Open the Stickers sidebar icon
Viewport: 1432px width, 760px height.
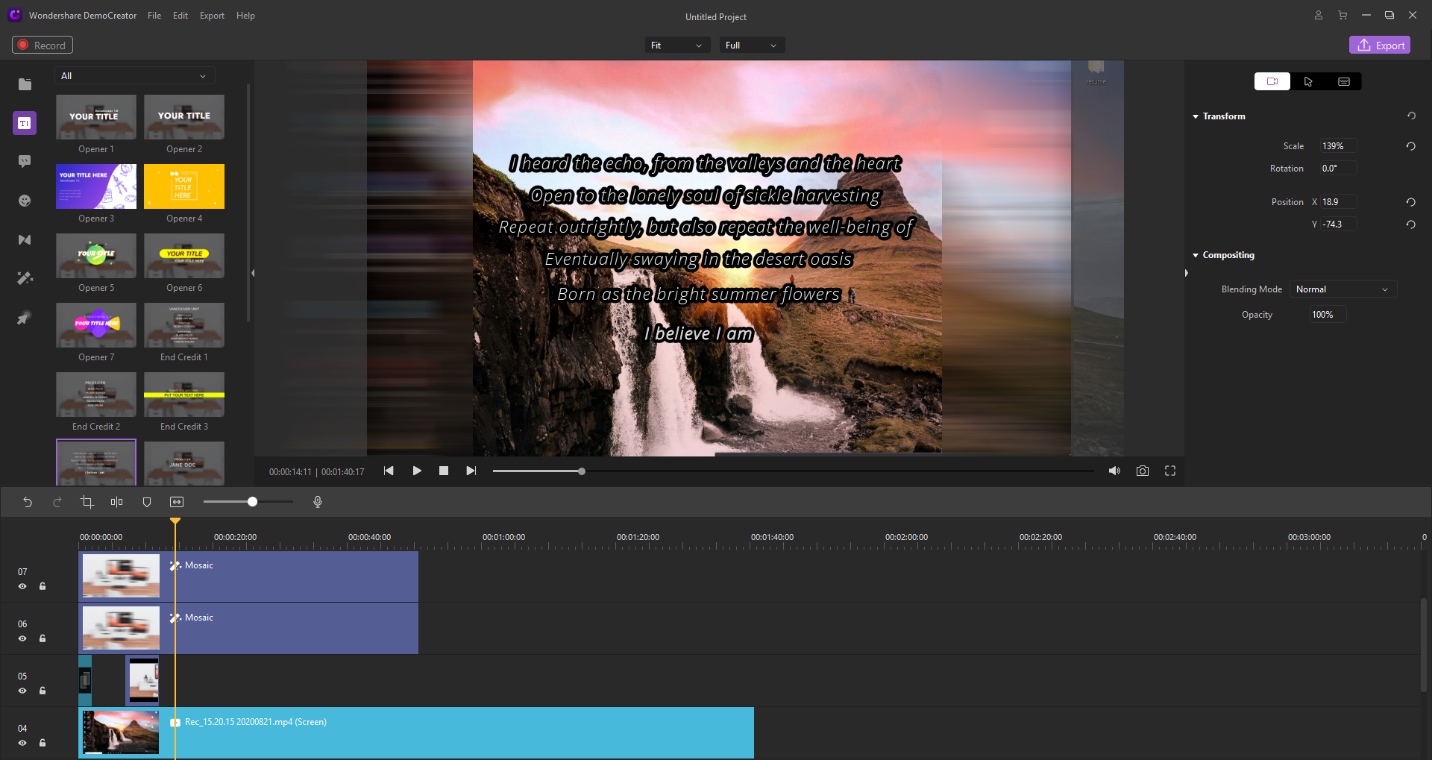tap(25, 200)
